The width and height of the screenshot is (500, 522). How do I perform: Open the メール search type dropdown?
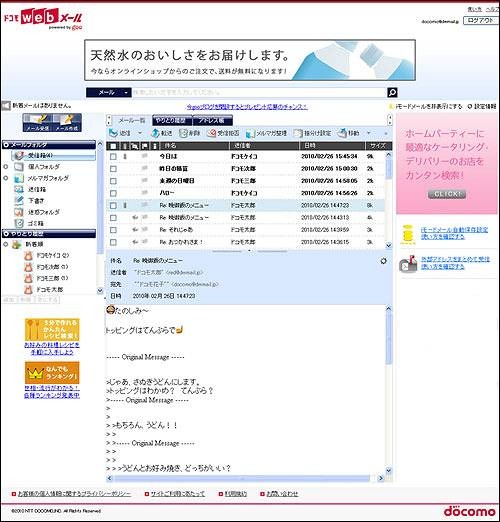(x=109, y=92)
